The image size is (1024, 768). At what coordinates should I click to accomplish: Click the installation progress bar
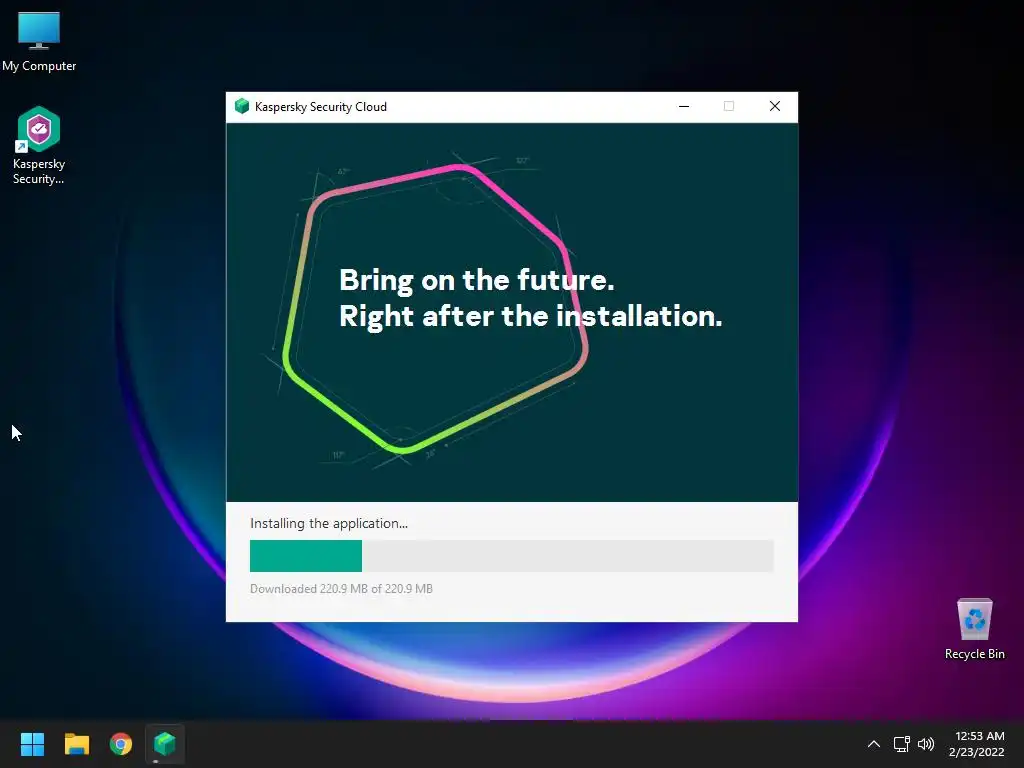point(512,556)
